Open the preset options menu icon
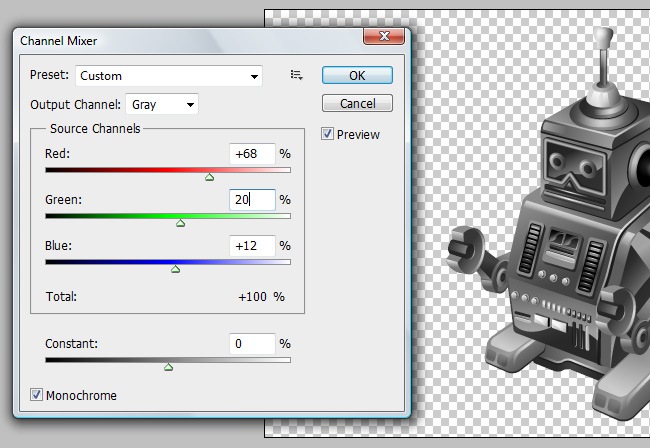Screen dimensions: 650x448 [x=296, y=75]
